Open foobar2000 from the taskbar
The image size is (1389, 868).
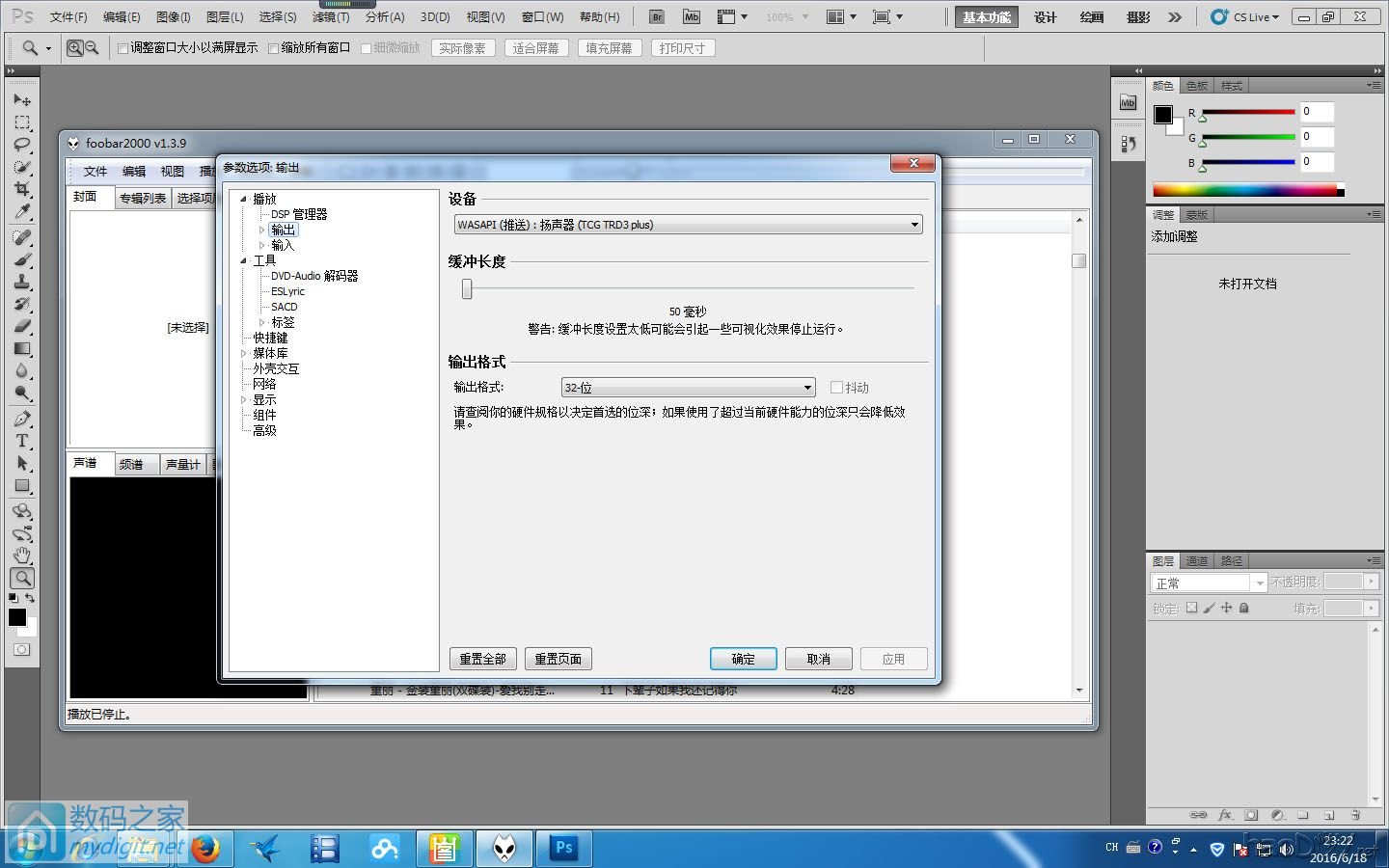tap(504, 849)
